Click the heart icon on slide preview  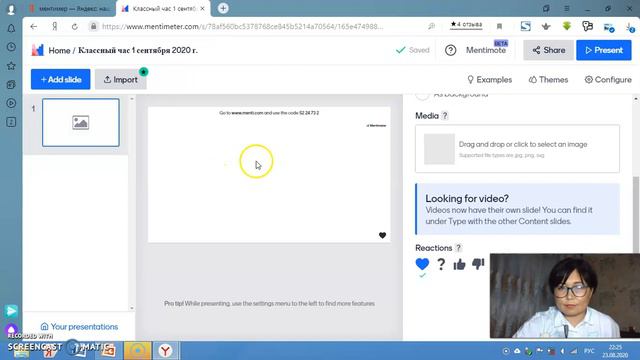(x=382, y=235)
